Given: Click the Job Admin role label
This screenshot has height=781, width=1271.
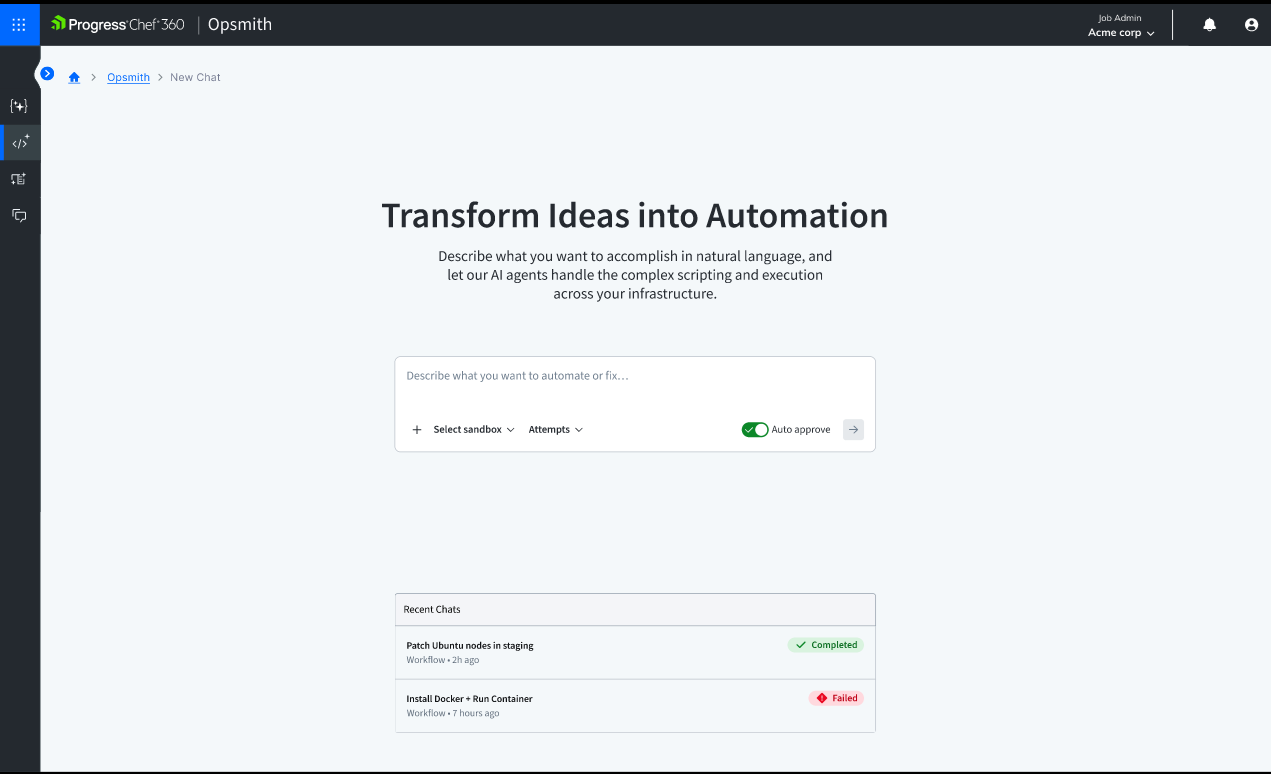Looking at the screenshot, I should 1120,18.
